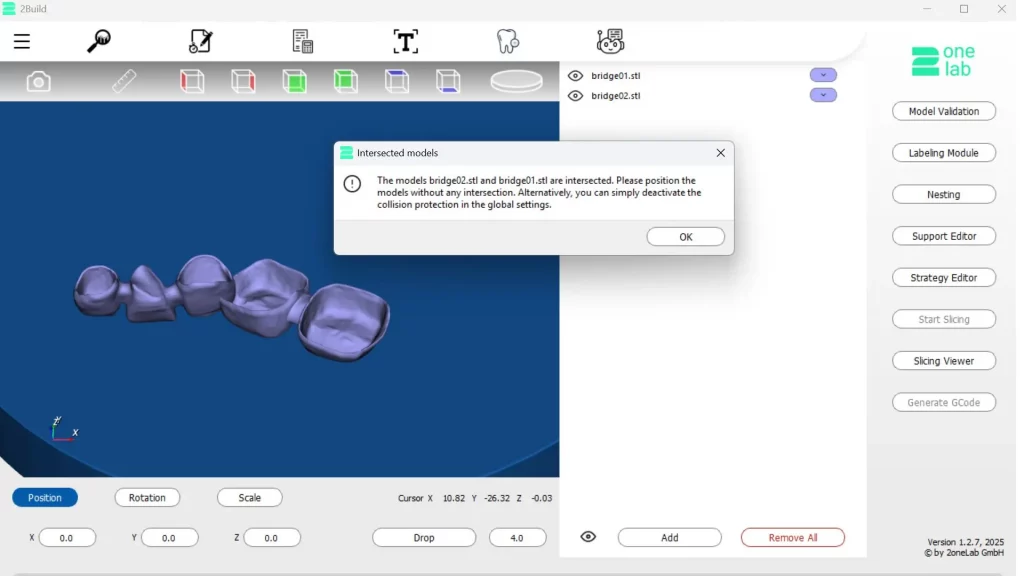Switch to the Rotation tab

click(x=147, y=498)
